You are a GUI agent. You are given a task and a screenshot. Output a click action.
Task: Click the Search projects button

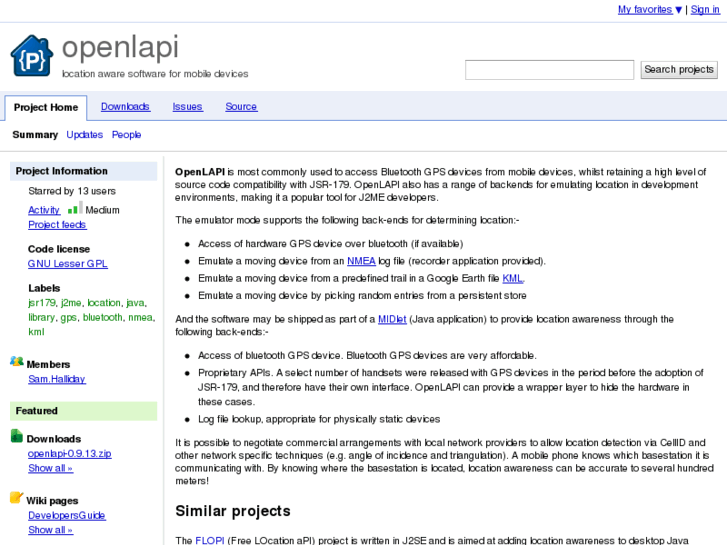pyautogui.click(x=679, y=70)
